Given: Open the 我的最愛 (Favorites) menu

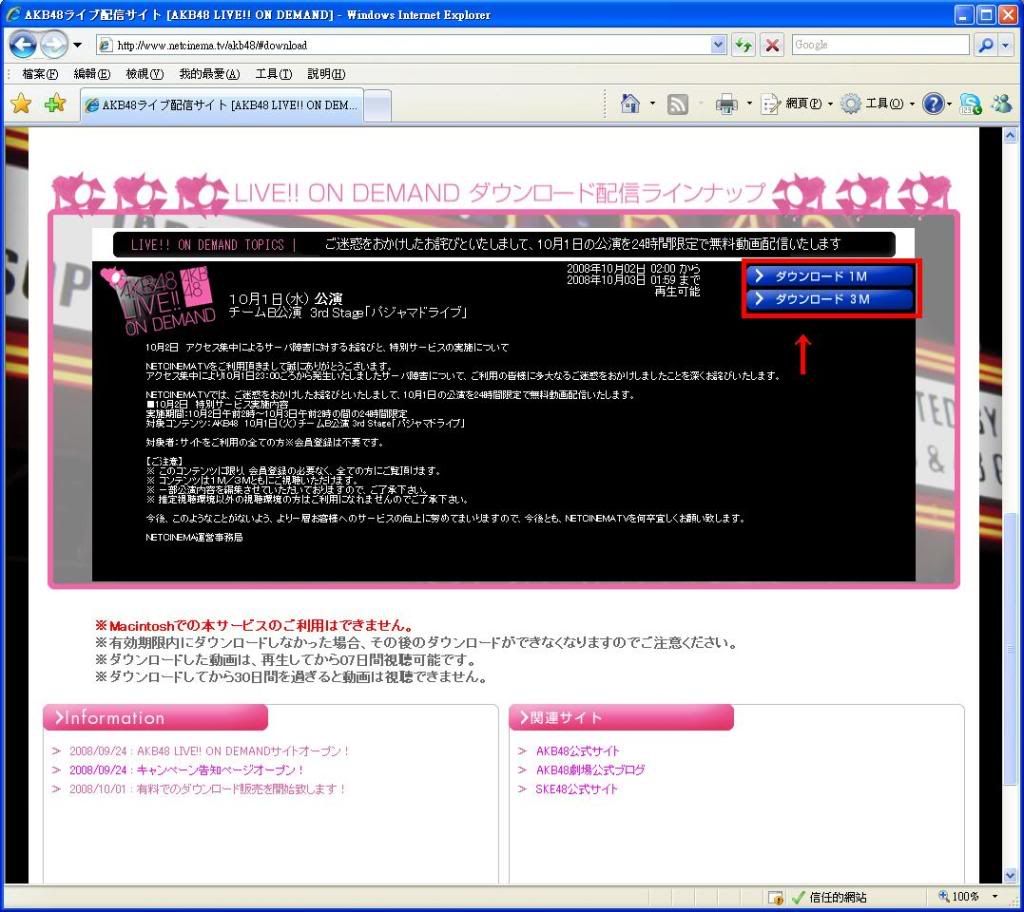Looking at the screenshot, I should (209, 74).
